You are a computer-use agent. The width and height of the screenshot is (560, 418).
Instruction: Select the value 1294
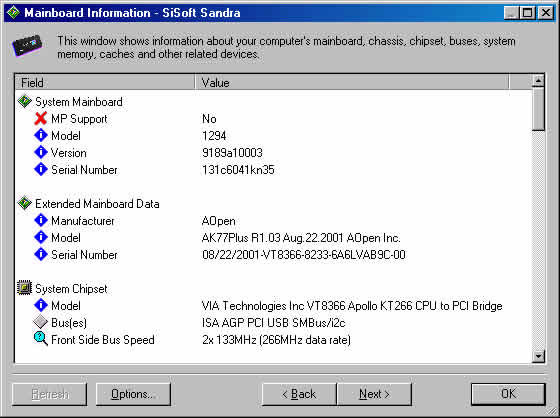pos(214,136)
